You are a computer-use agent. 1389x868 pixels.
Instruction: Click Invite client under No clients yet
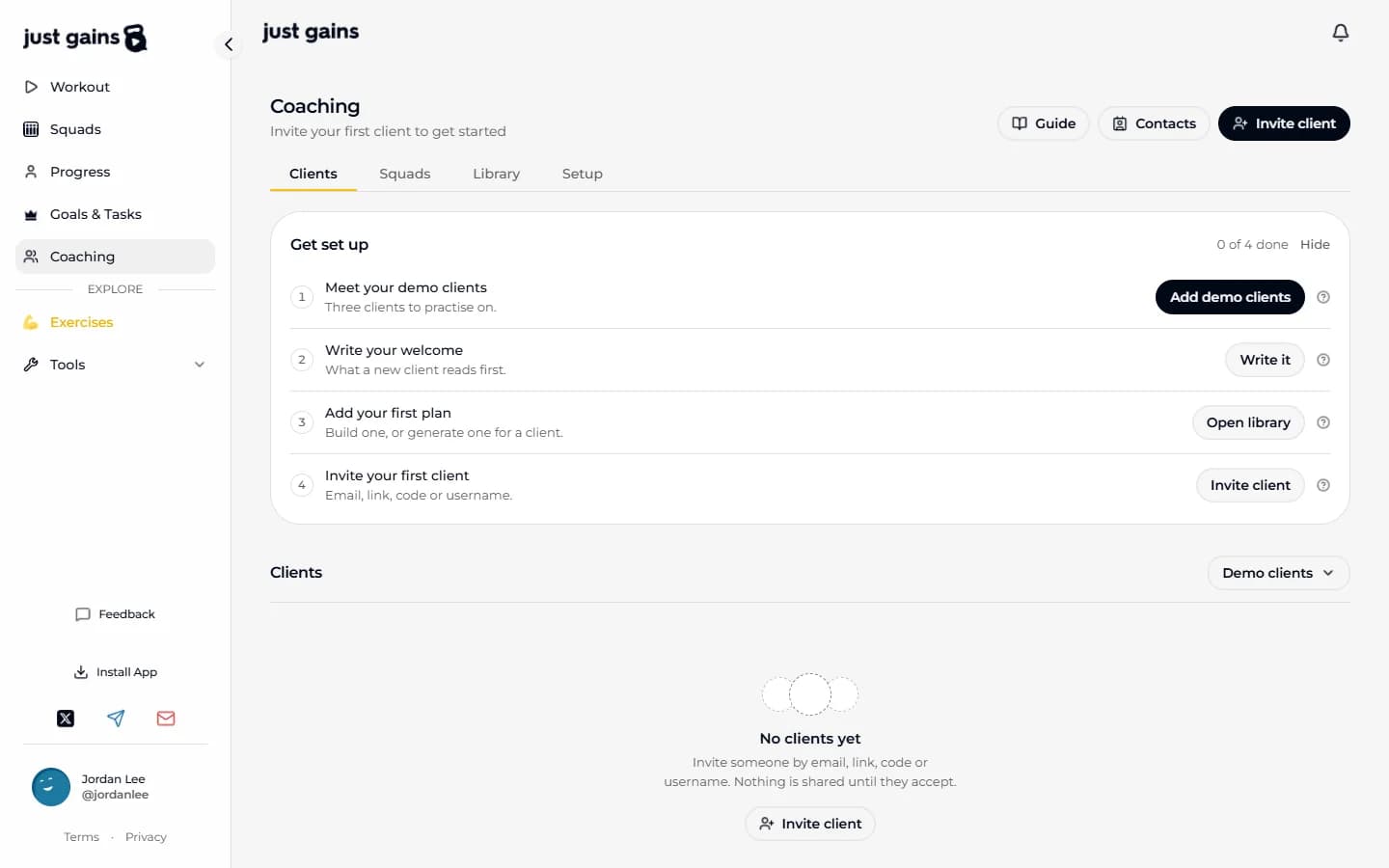810,824
